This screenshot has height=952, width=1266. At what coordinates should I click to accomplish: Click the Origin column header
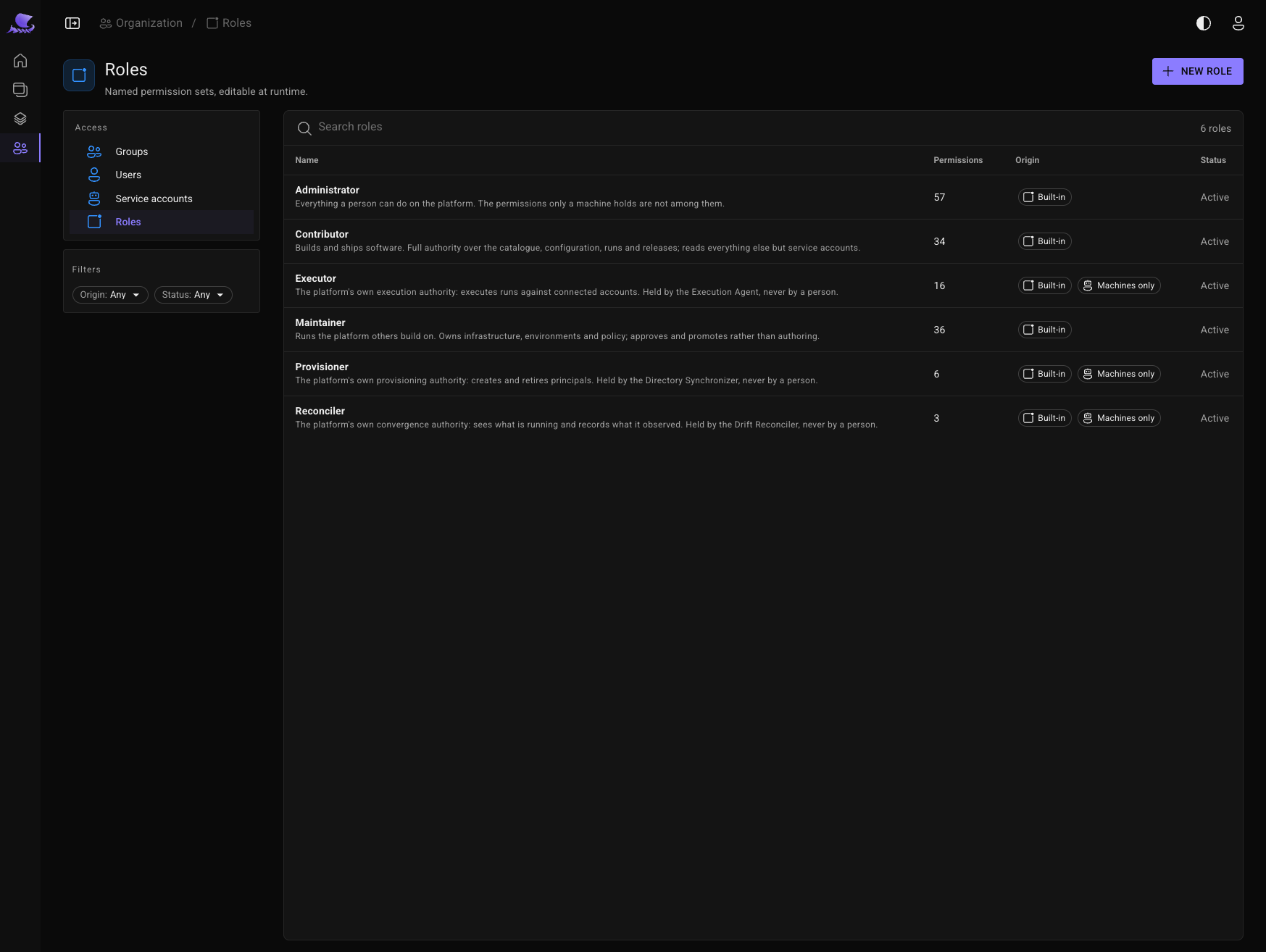point(1027,160)
